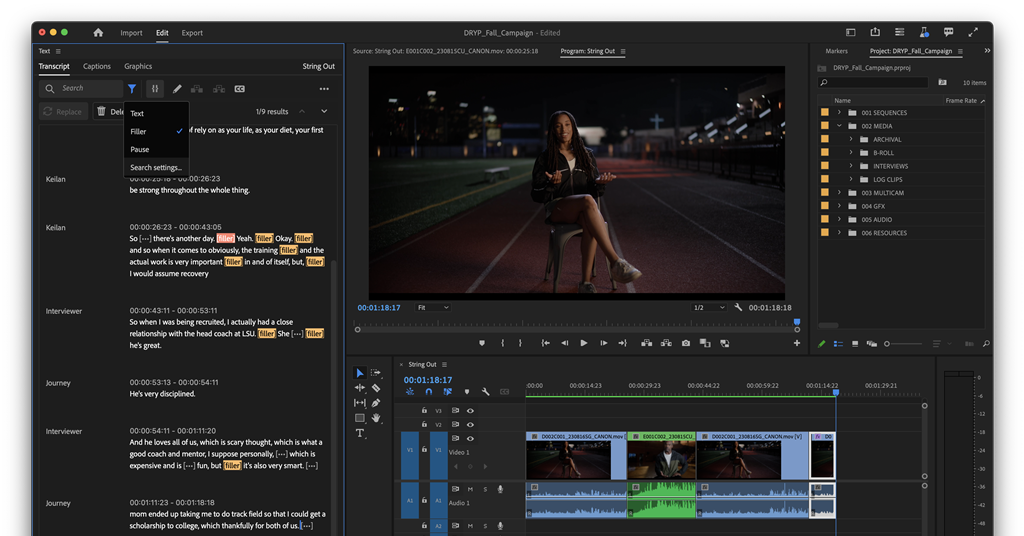The height and width of the screenshot is (536, 1024).
Task: Open the Beta flask icon
Action: (924, 32)
